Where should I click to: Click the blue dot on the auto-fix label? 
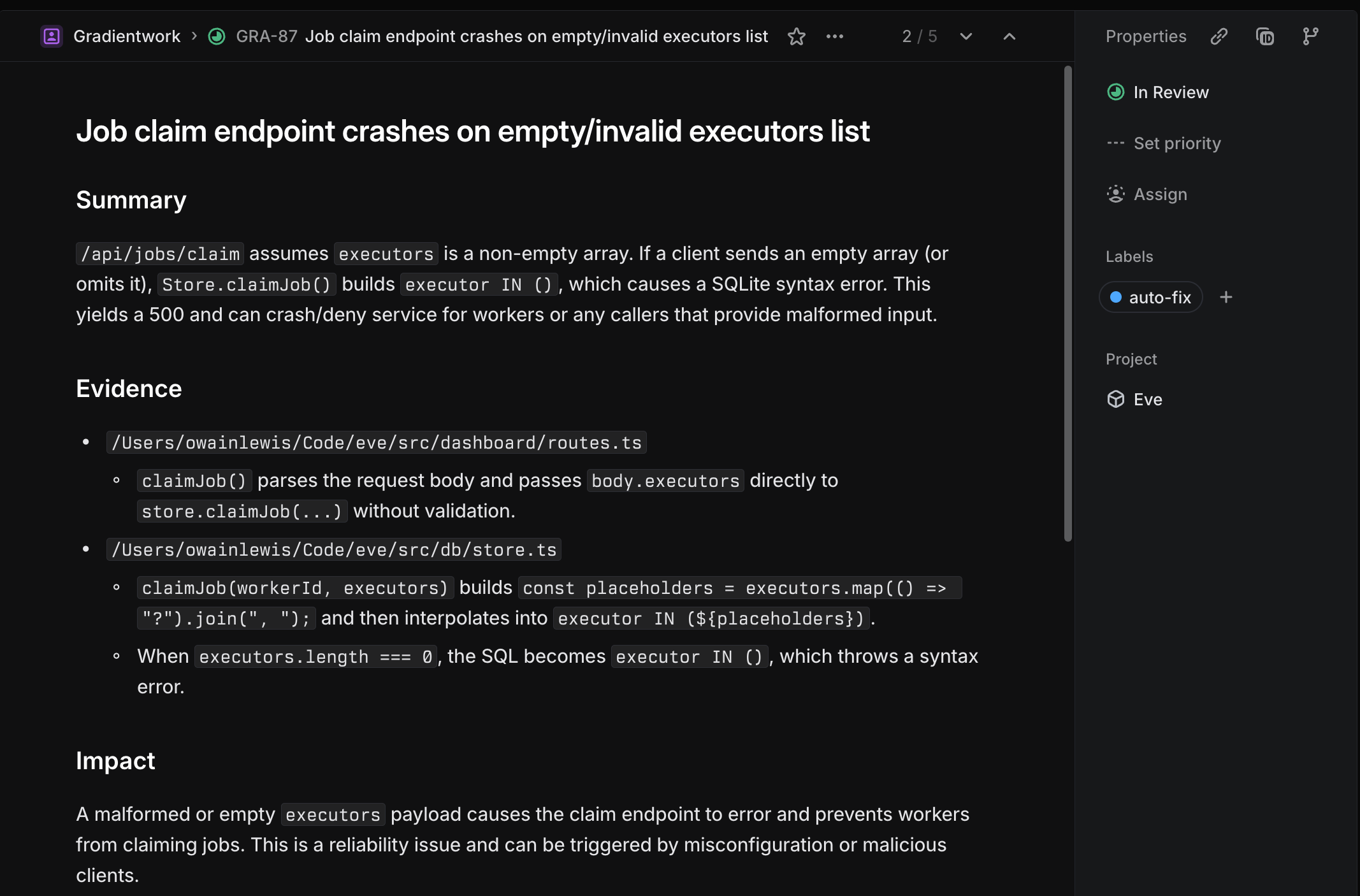(x=1115, y=297)
